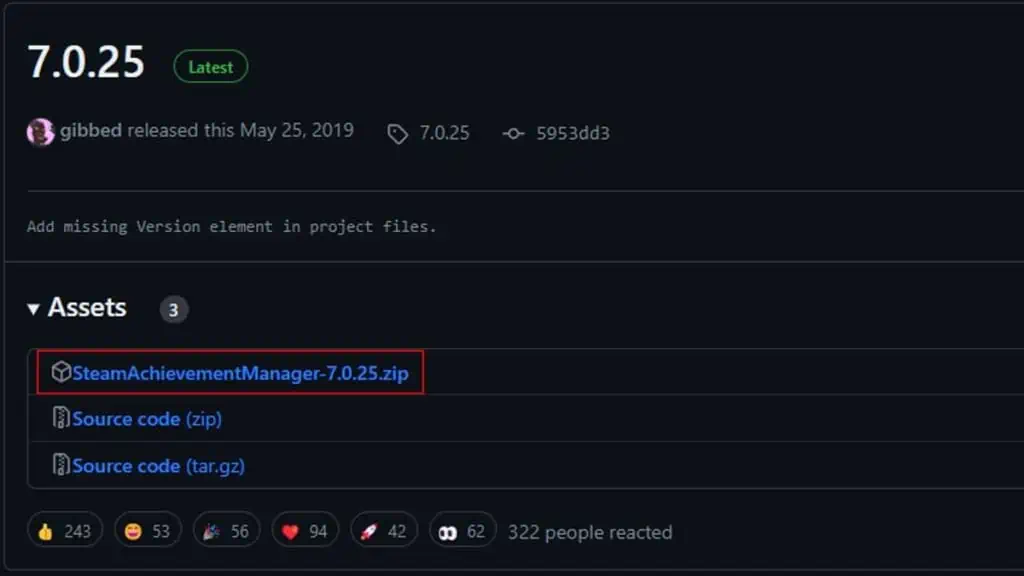Toggle the party popper reaction with 56
Screen dimensions: 1024x576
[x=226, y=531]
